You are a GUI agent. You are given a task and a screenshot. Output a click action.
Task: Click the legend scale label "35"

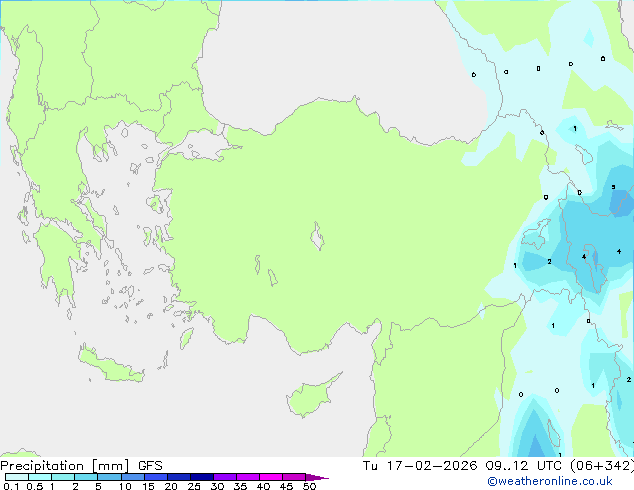[x=240, y=486]
